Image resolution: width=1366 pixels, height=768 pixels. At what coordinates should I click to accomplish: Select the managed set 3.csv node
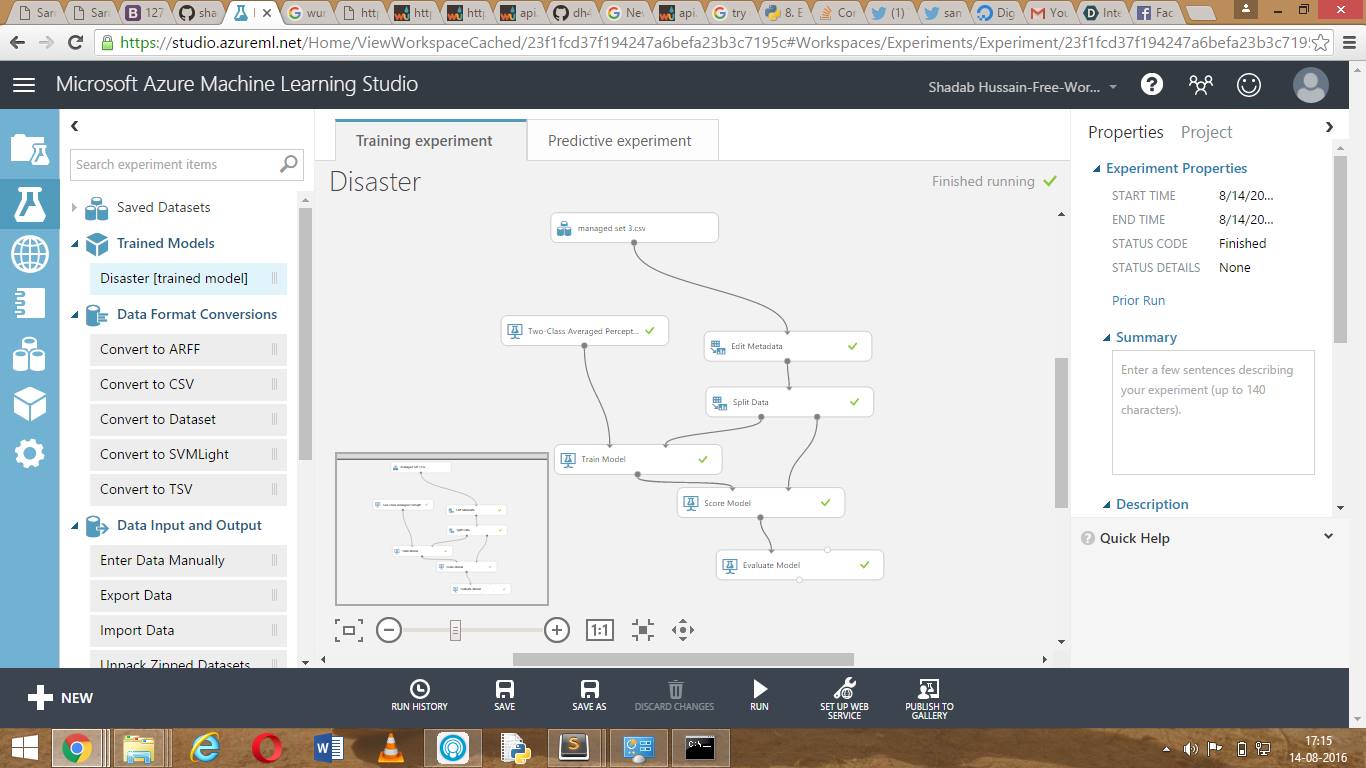[634, 228]
